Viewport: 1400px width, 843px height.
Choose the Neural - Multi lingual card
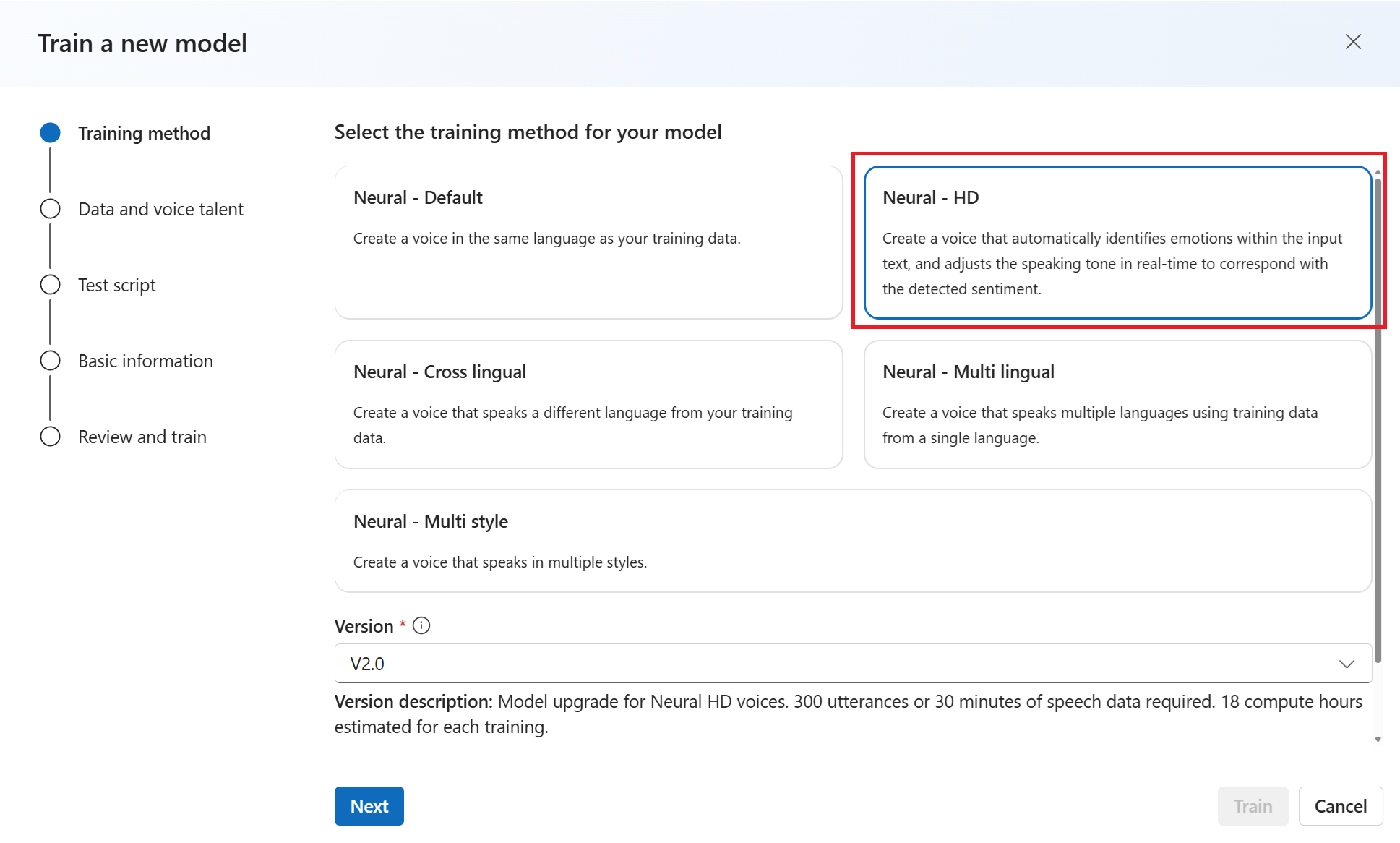point(1117,404)
